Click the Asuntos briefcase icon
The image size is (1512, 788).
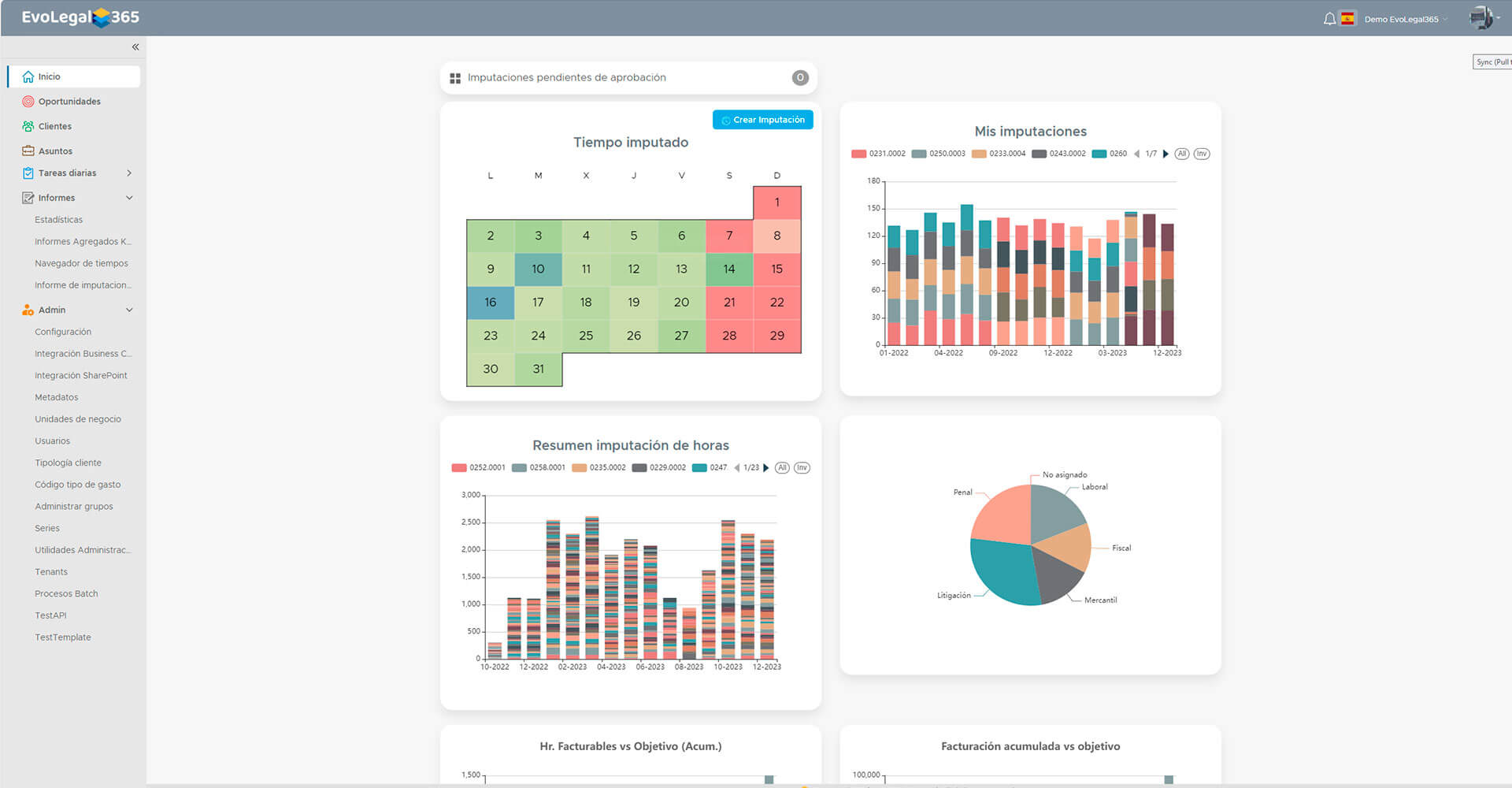click(x=28, y=151)
